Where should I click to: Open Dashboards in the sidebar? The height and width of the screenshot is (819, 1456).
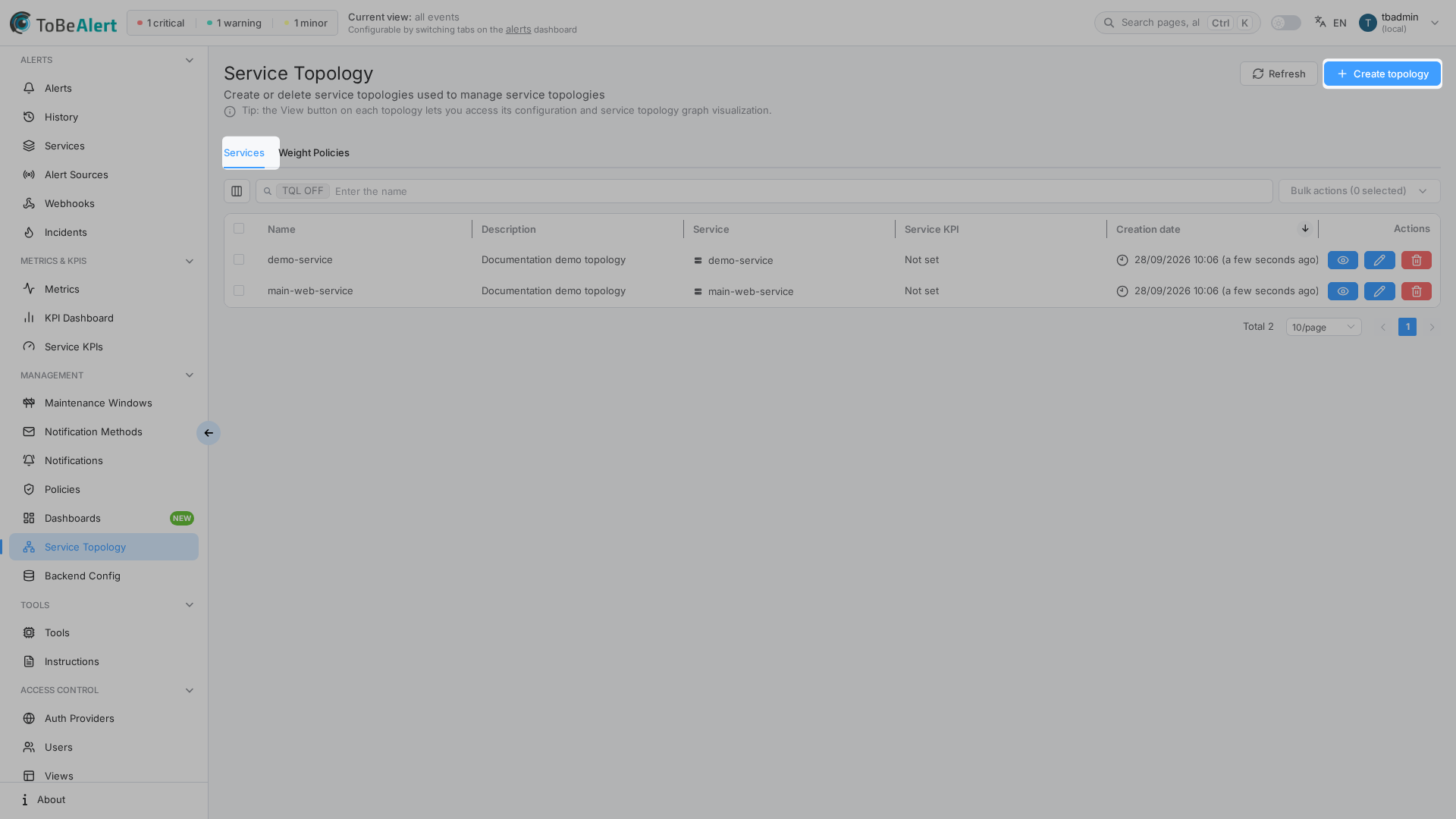tap(104, 518)
